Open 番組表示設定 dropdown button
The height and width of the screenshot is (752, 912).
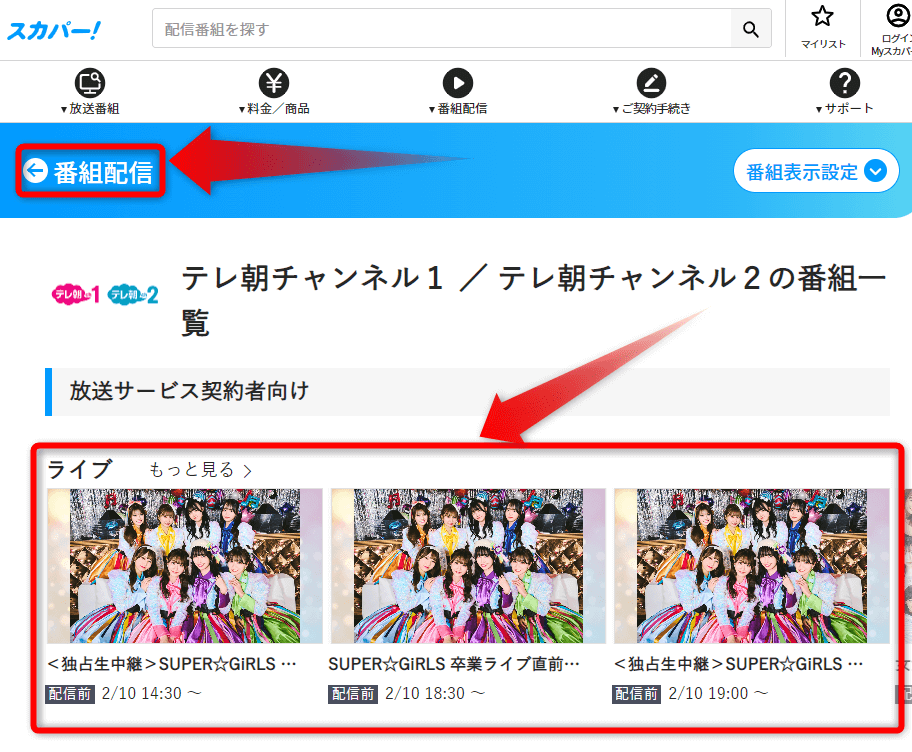[816, 171]
